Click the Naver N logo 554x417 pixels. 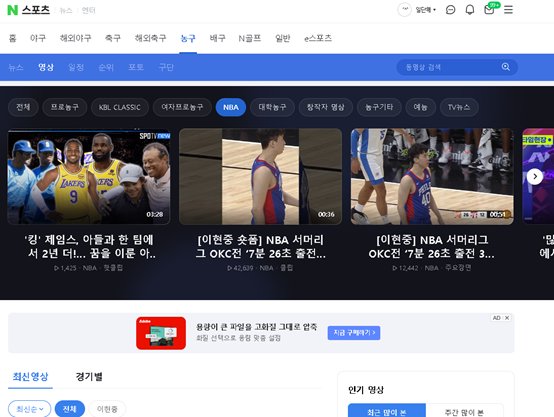point(12,10)
